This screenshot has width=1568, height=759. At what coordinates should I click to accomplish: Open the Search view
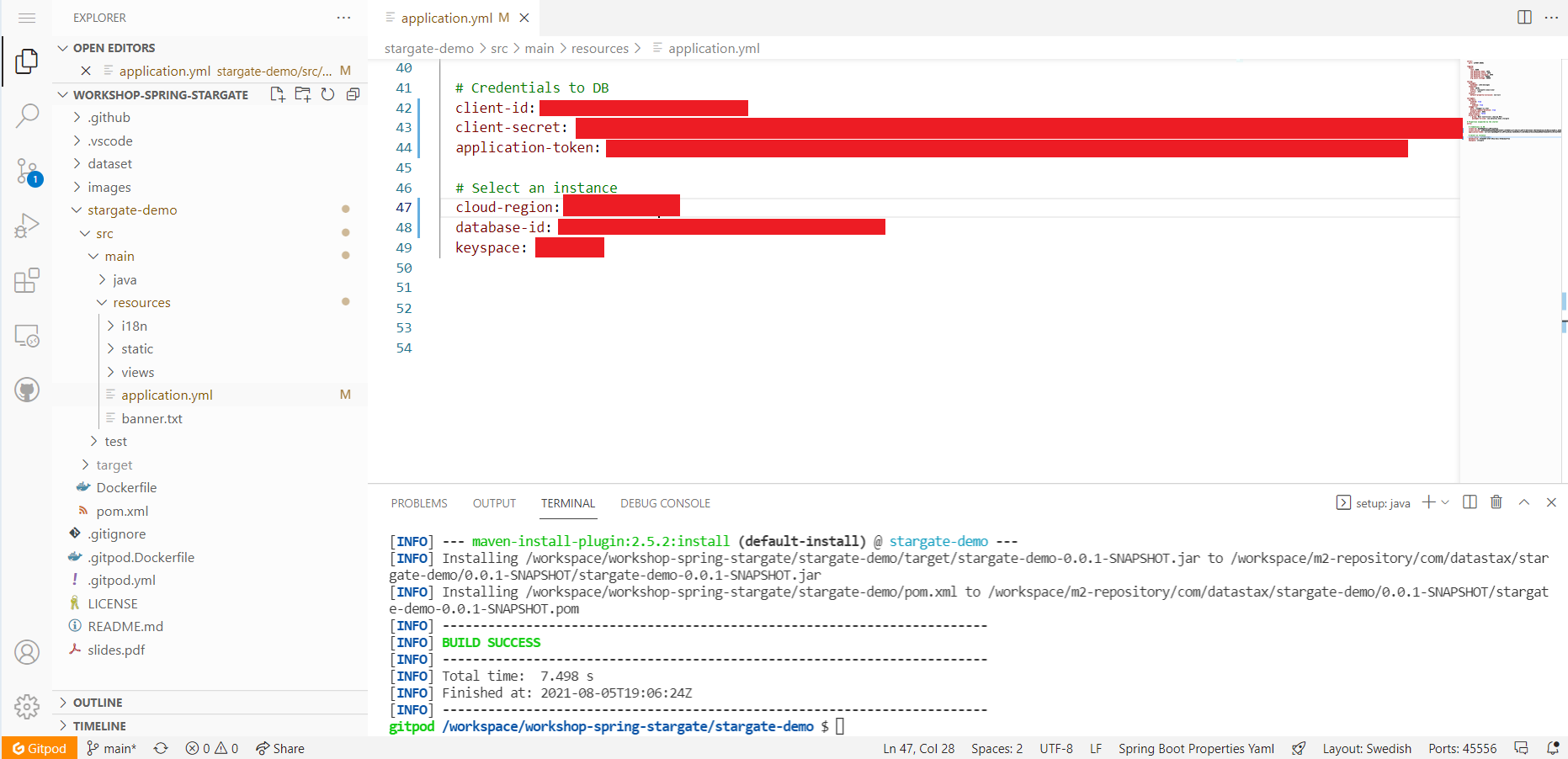[27, 115]
